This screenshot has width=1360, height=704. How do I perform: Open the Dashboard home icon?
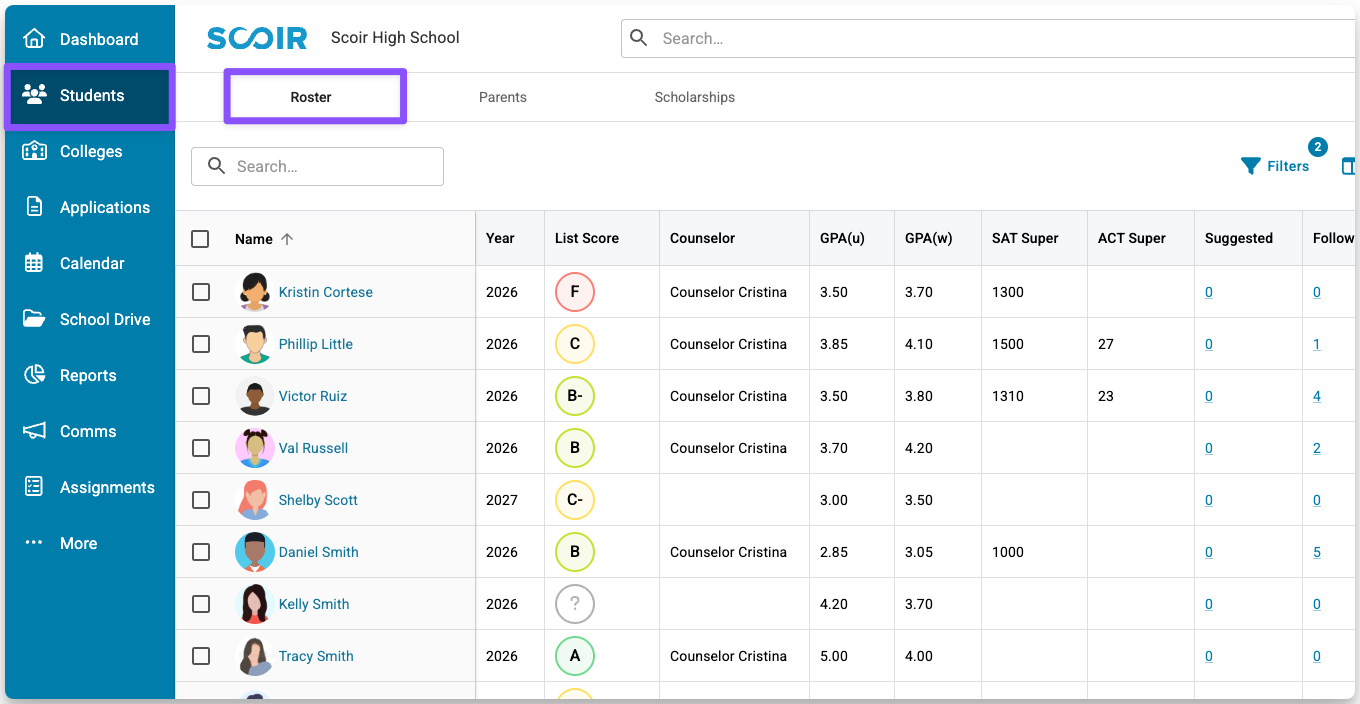point(35,39)
